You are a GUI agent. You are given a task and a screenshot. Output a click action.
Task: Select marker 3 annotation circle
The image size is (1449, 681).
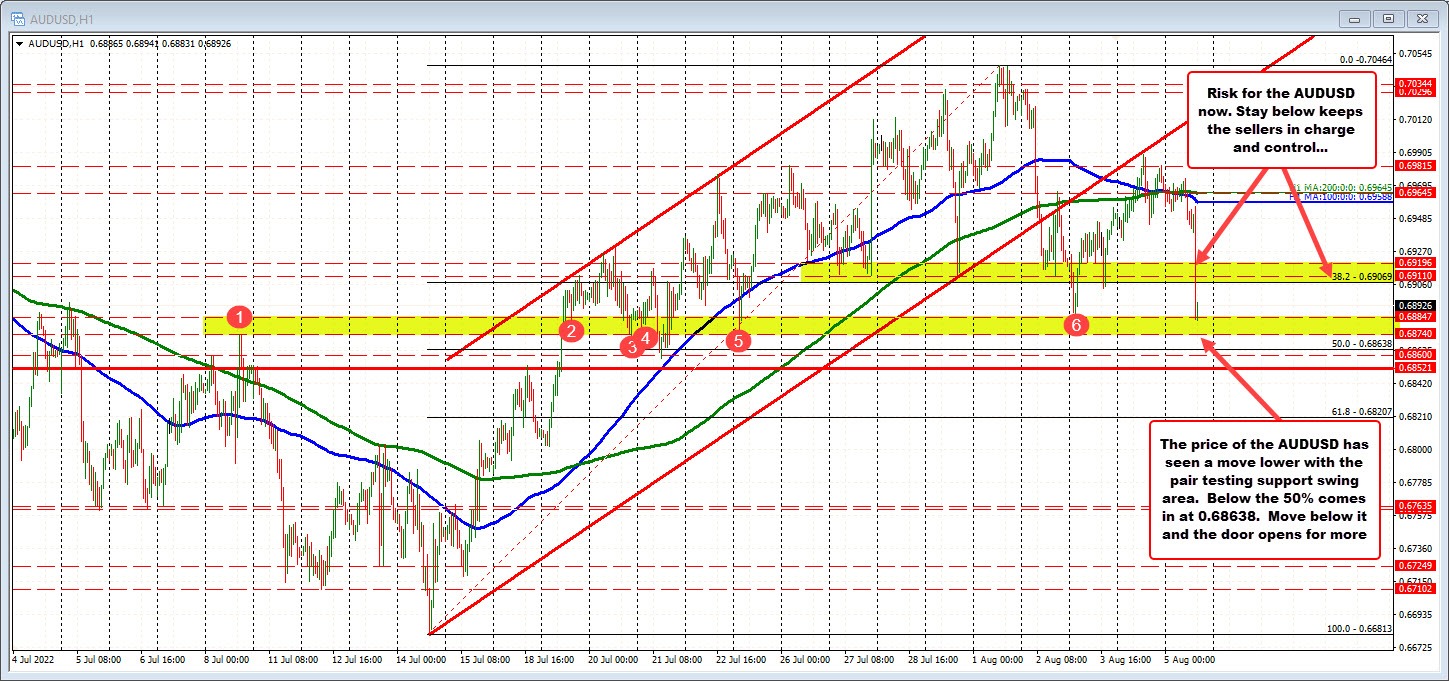coord(631,346)
